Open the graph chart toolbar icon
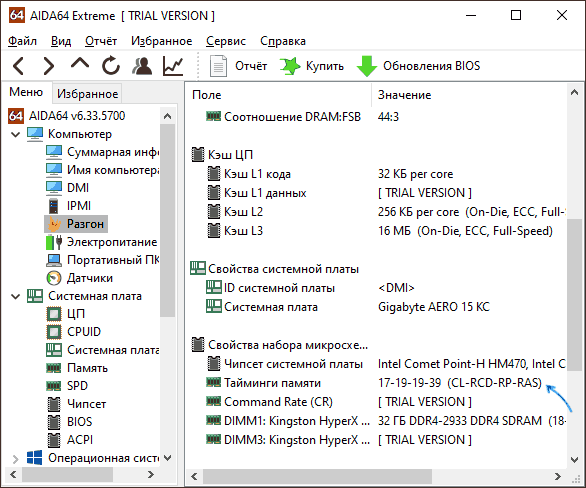Image resolution: width=586 pixels, height=488 pixels. pyautogui.click(x=173, y=66)
